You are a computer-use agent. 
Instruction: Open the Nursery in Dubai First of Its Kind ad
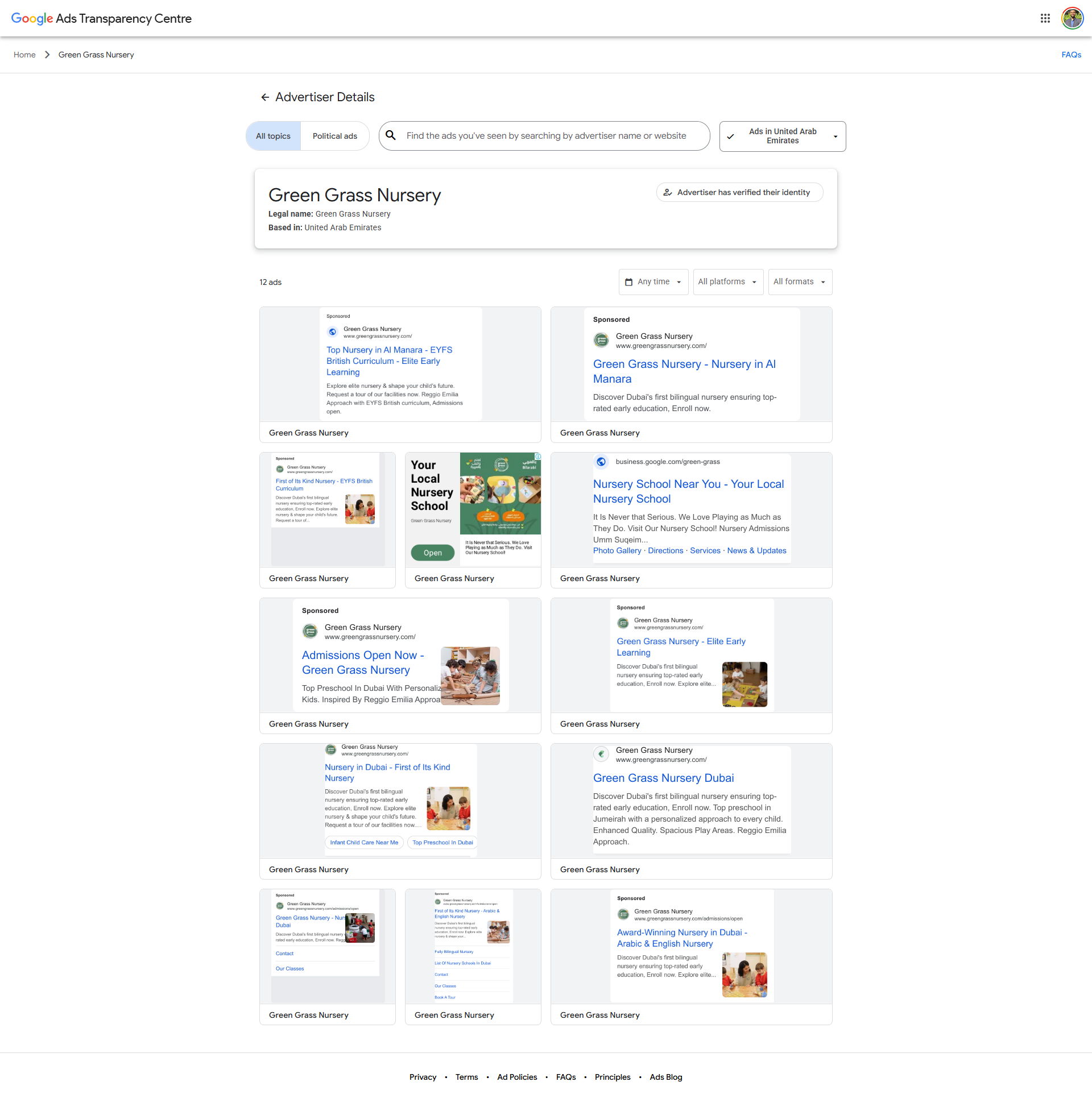click(400, 811)
